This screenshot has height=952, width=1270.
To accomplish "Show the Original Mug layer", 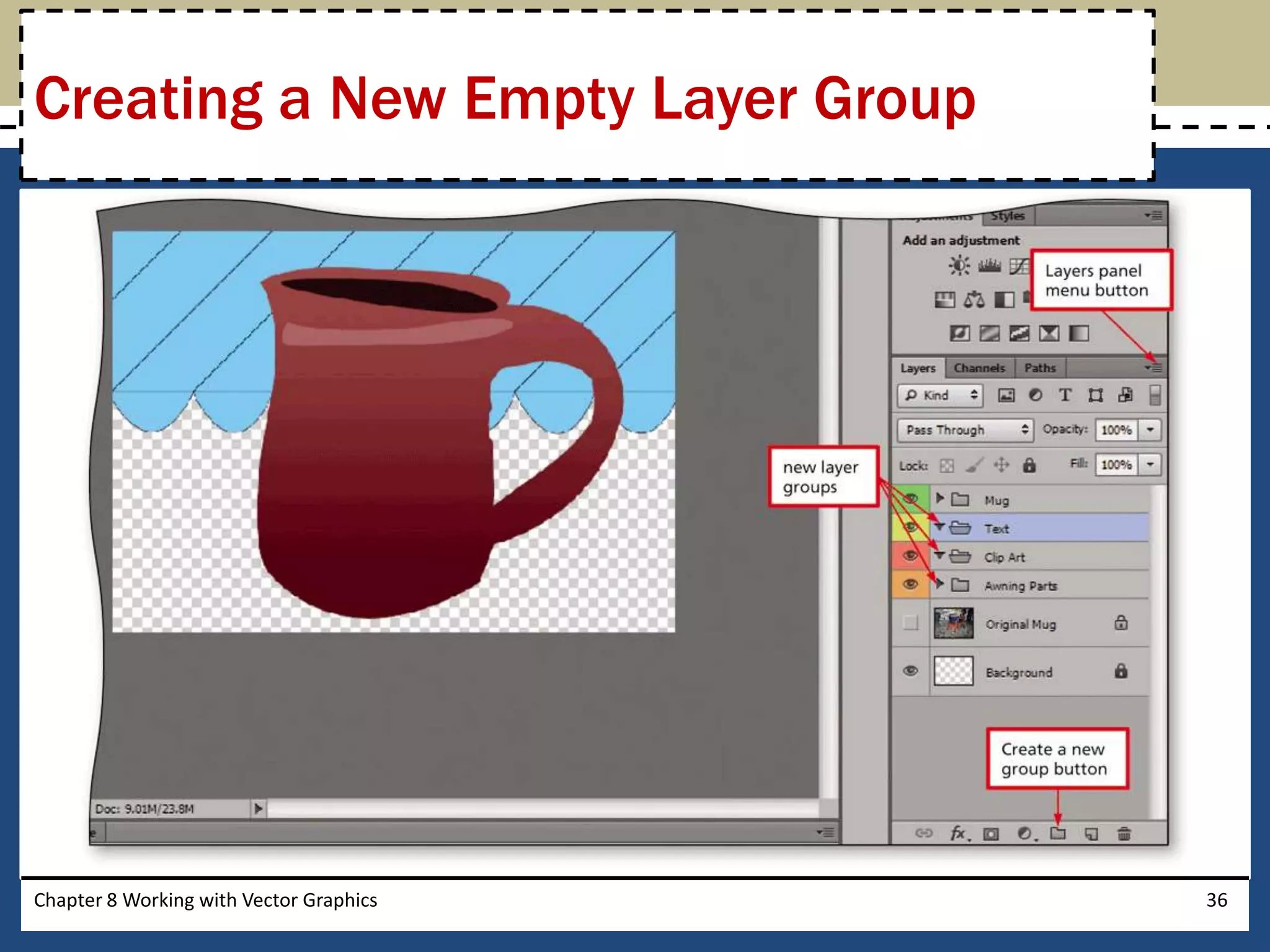I will pyautogui.click(x=910, y=622).
